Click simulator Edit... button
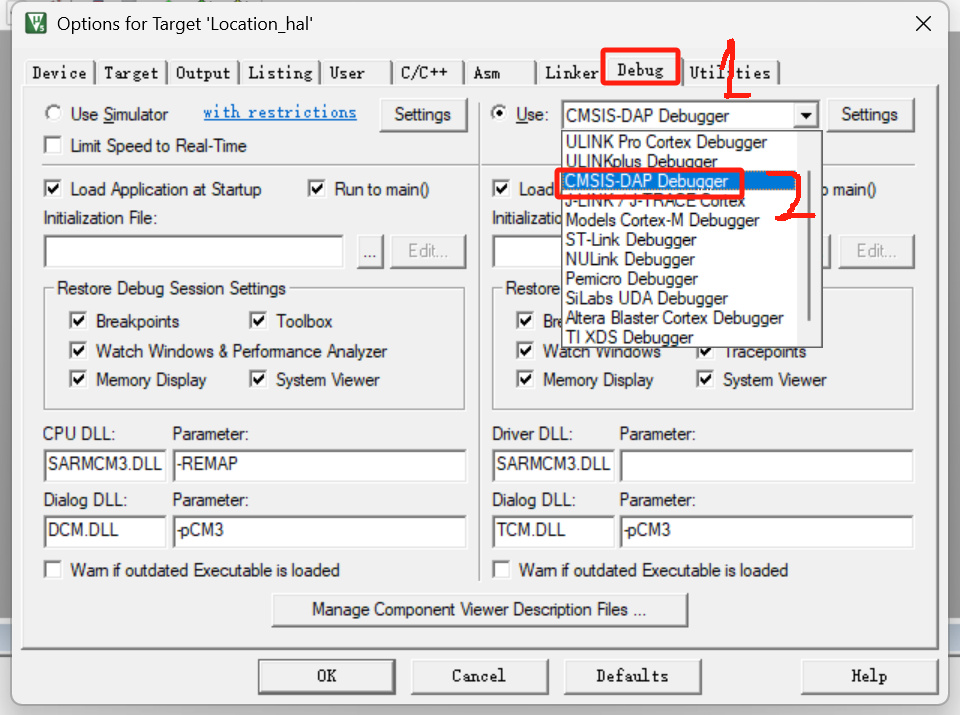The width and height of the screenshot is (960, 715). 428,251
